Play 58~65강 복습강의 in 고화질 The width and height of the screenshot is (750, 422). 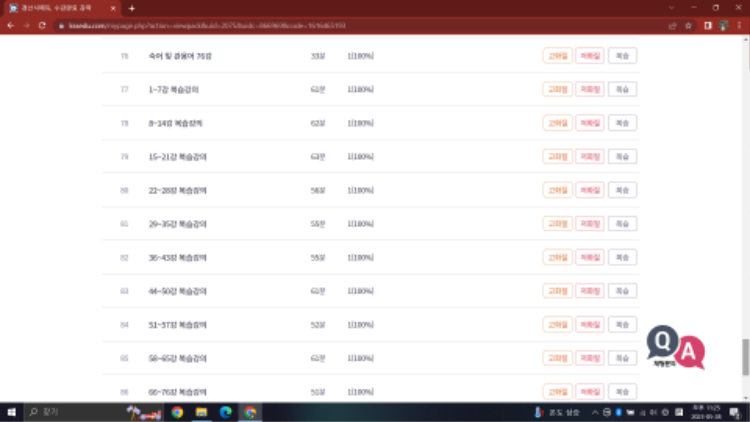coord(557,358)
